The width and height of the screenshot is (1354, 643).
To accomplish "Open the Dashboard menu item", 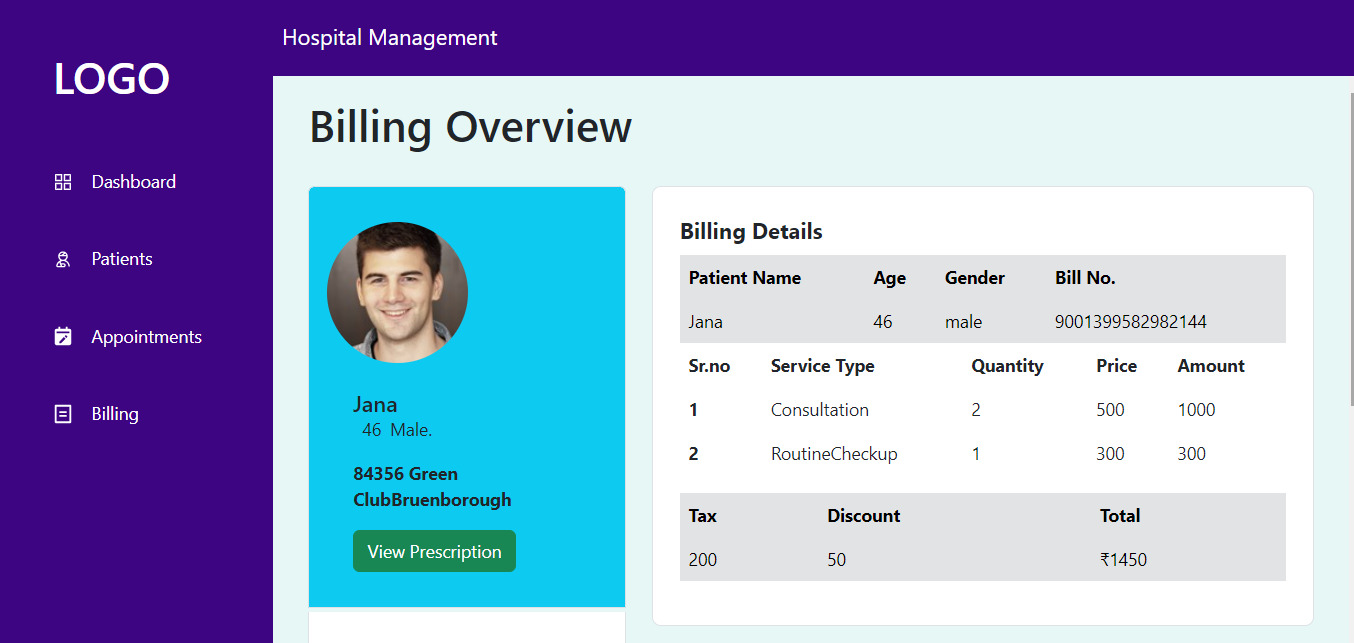I will (133, 182).
